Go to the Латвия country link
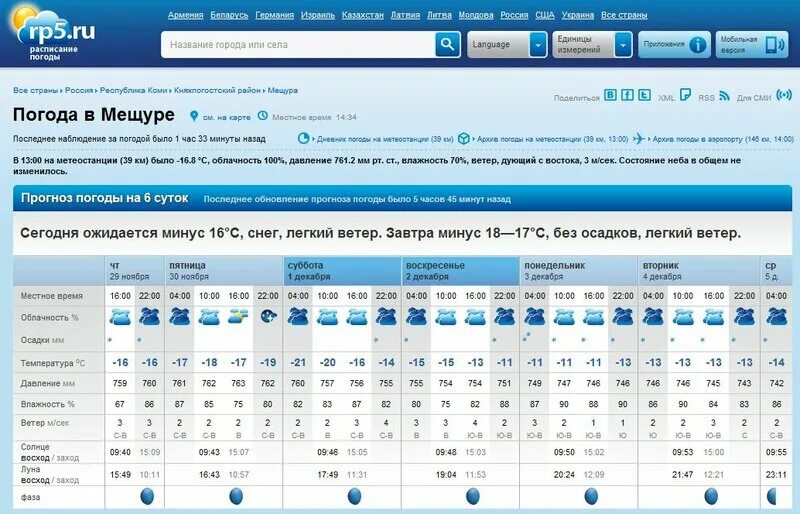800x514 pixels. click(x=405, y=15)
